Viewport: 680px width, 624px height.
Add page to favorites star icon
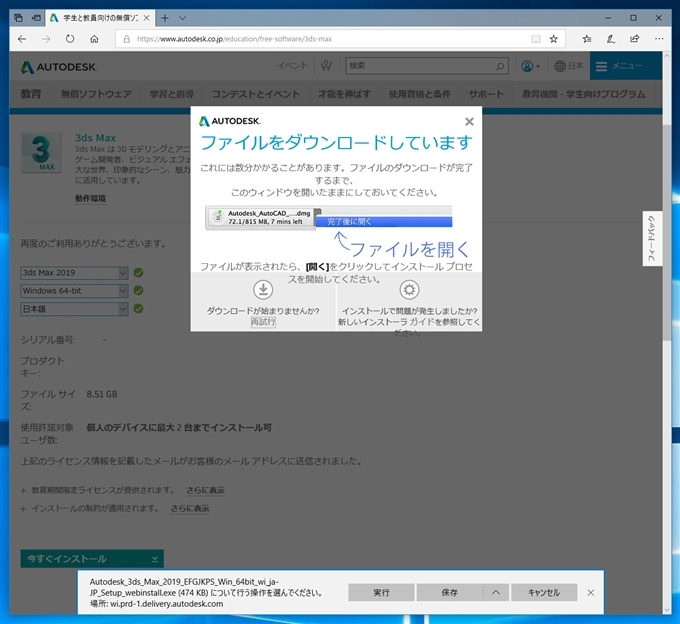coord(553,39)
